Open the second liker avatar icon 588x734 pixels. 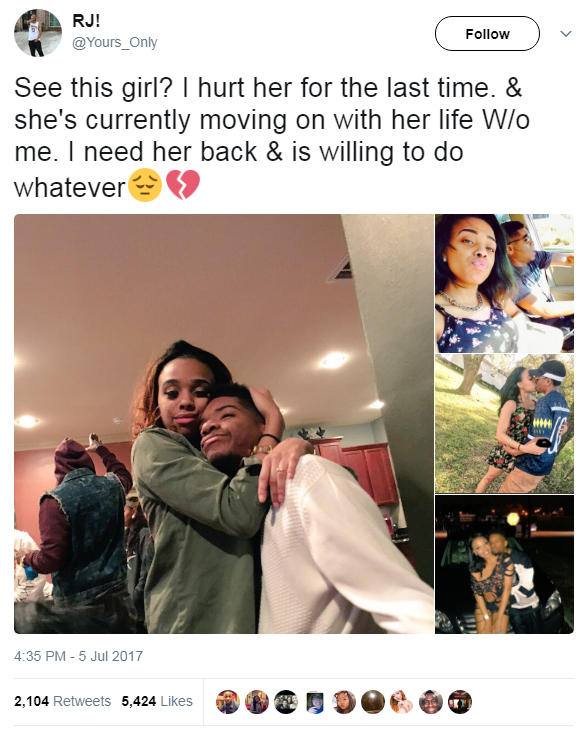click(x=257, y=702)
